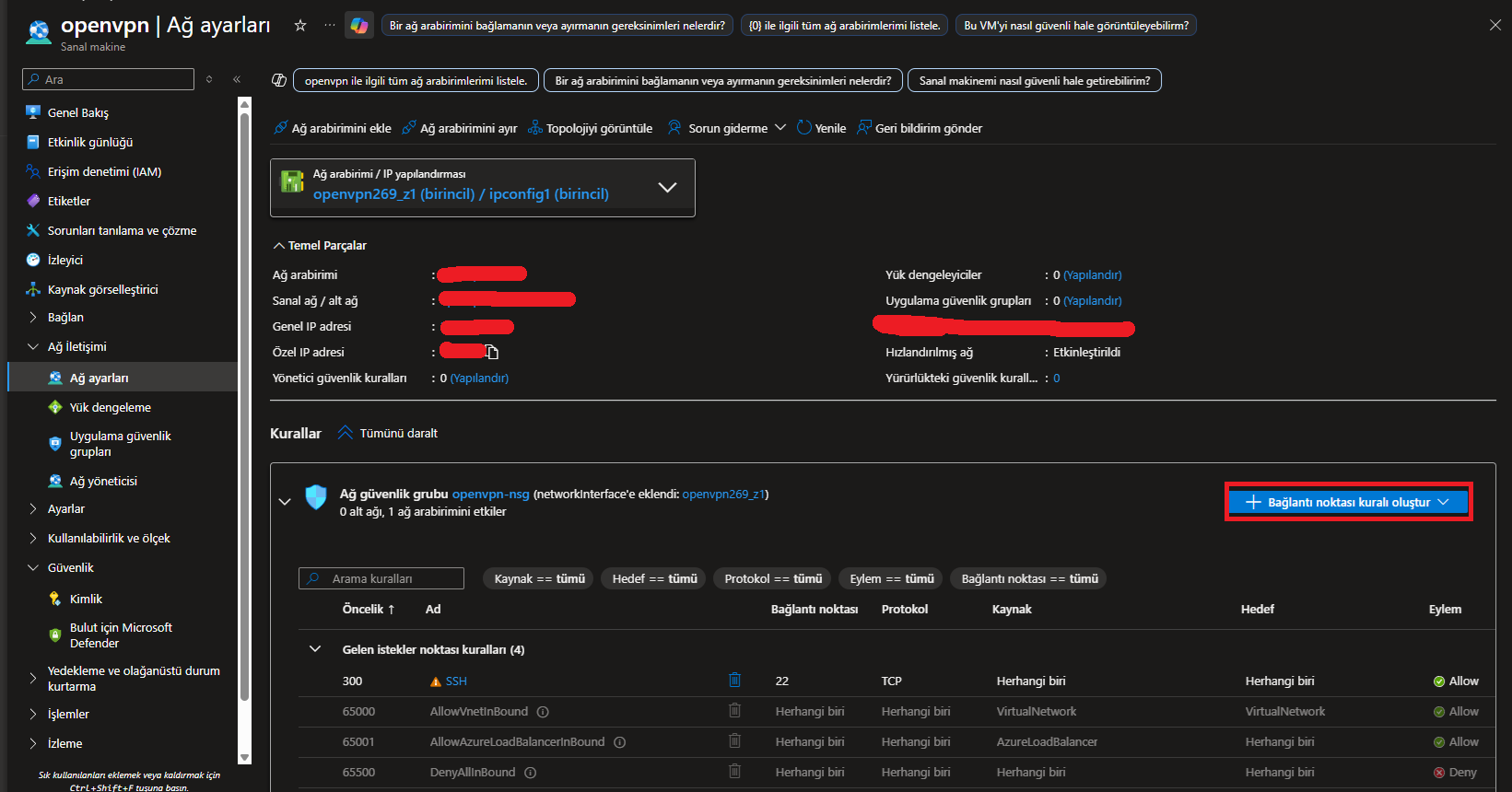Image resolution: width=1512 pixels, height=792 pixels.
Task: Click Geri bildirim gönder
Action: tap(919, 128)
